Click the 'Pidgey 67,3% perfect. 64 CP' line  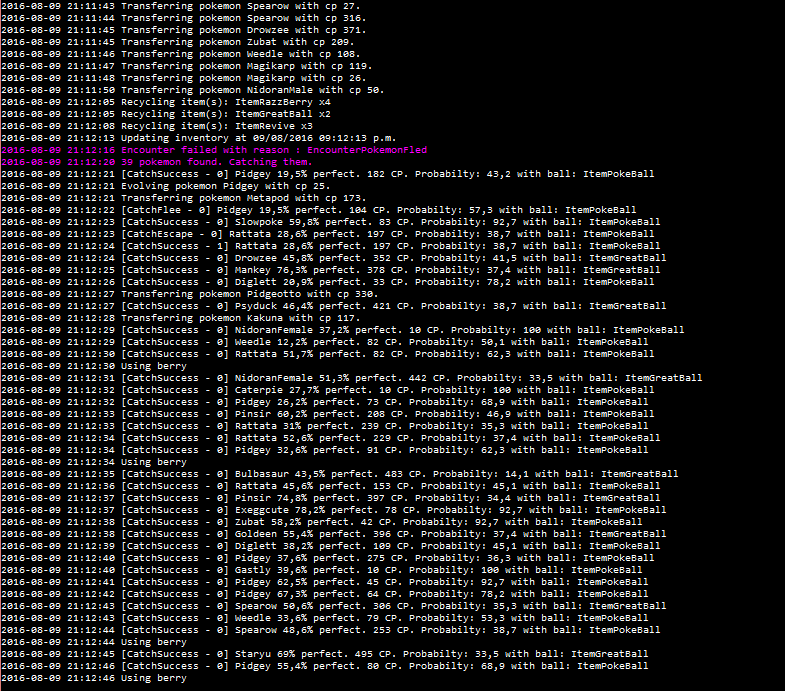click(x=324, y=594)
